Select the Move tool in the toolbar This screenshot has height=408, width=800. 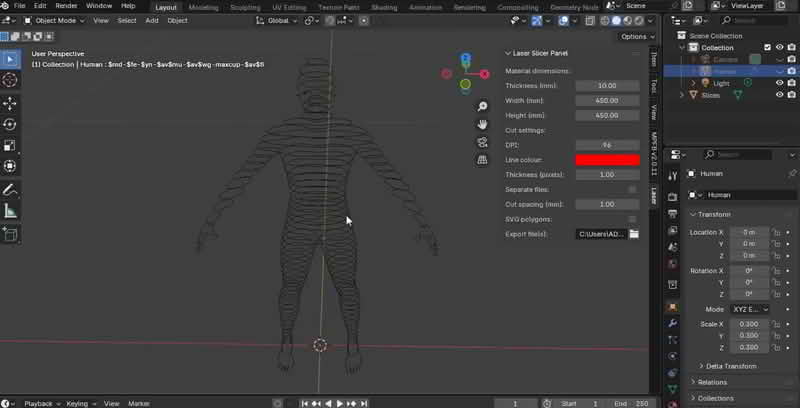click(x=10, y=103)
